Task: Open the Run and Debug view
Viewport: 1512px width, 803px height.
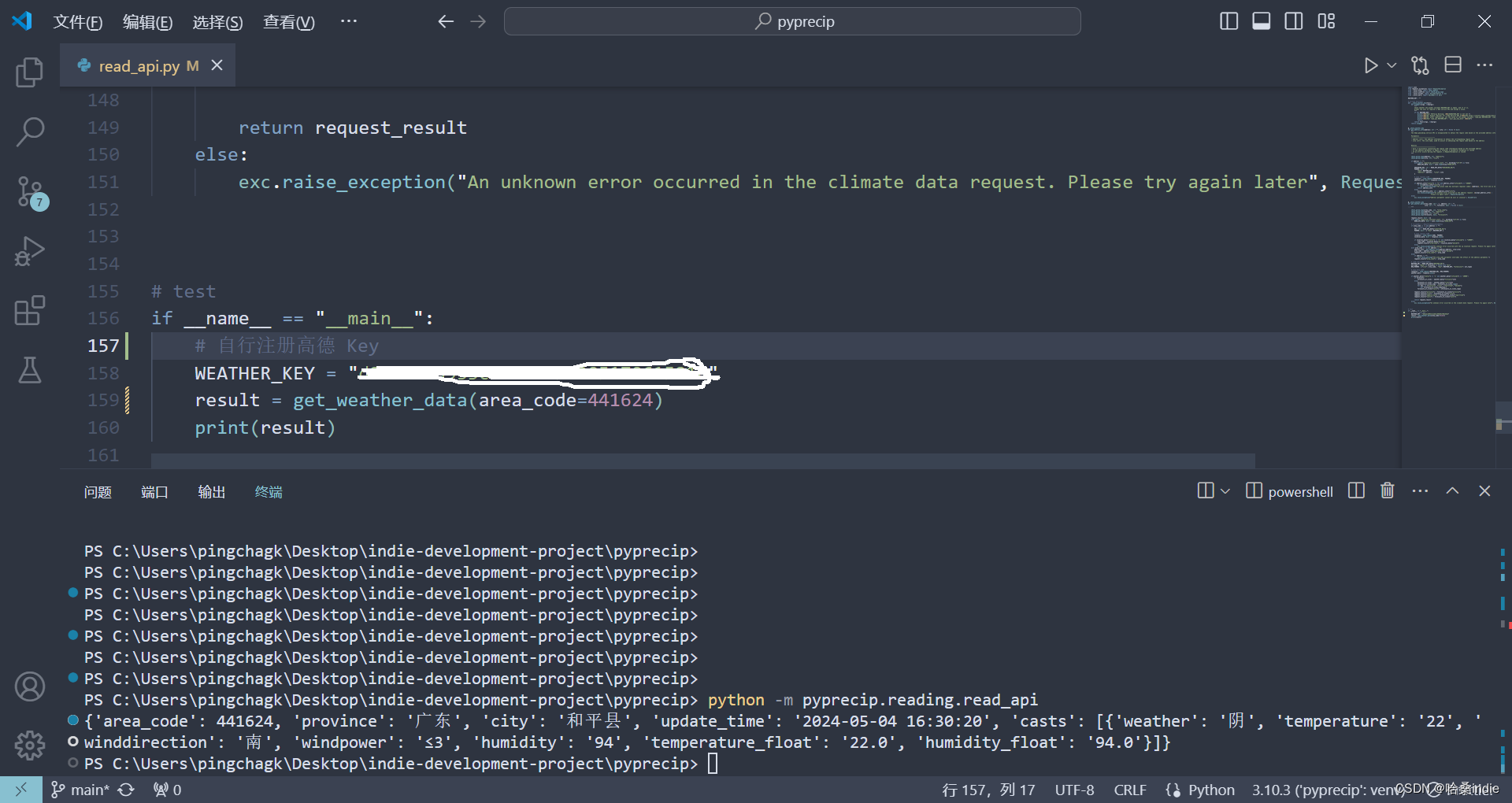Action: pyautogui.click(x=29, y=252)
